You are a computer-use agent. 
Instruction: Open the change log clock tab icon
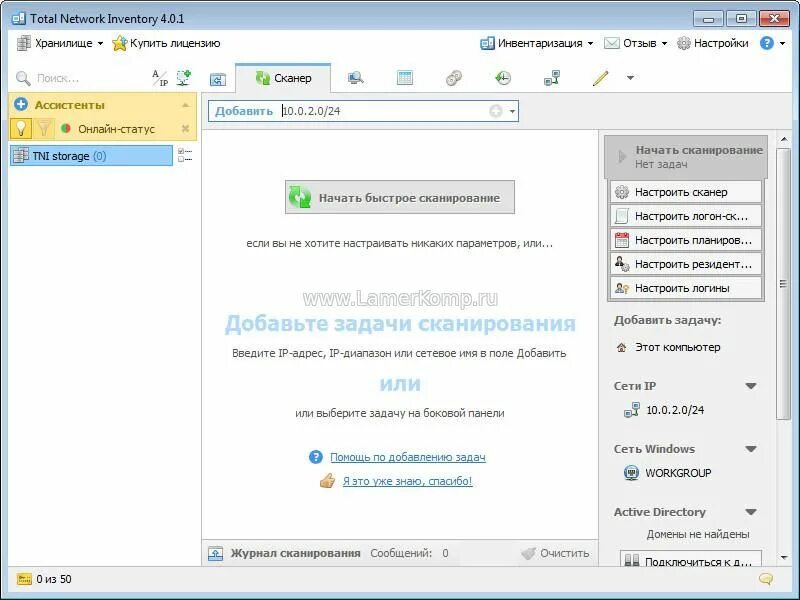[x=503, y=78]
